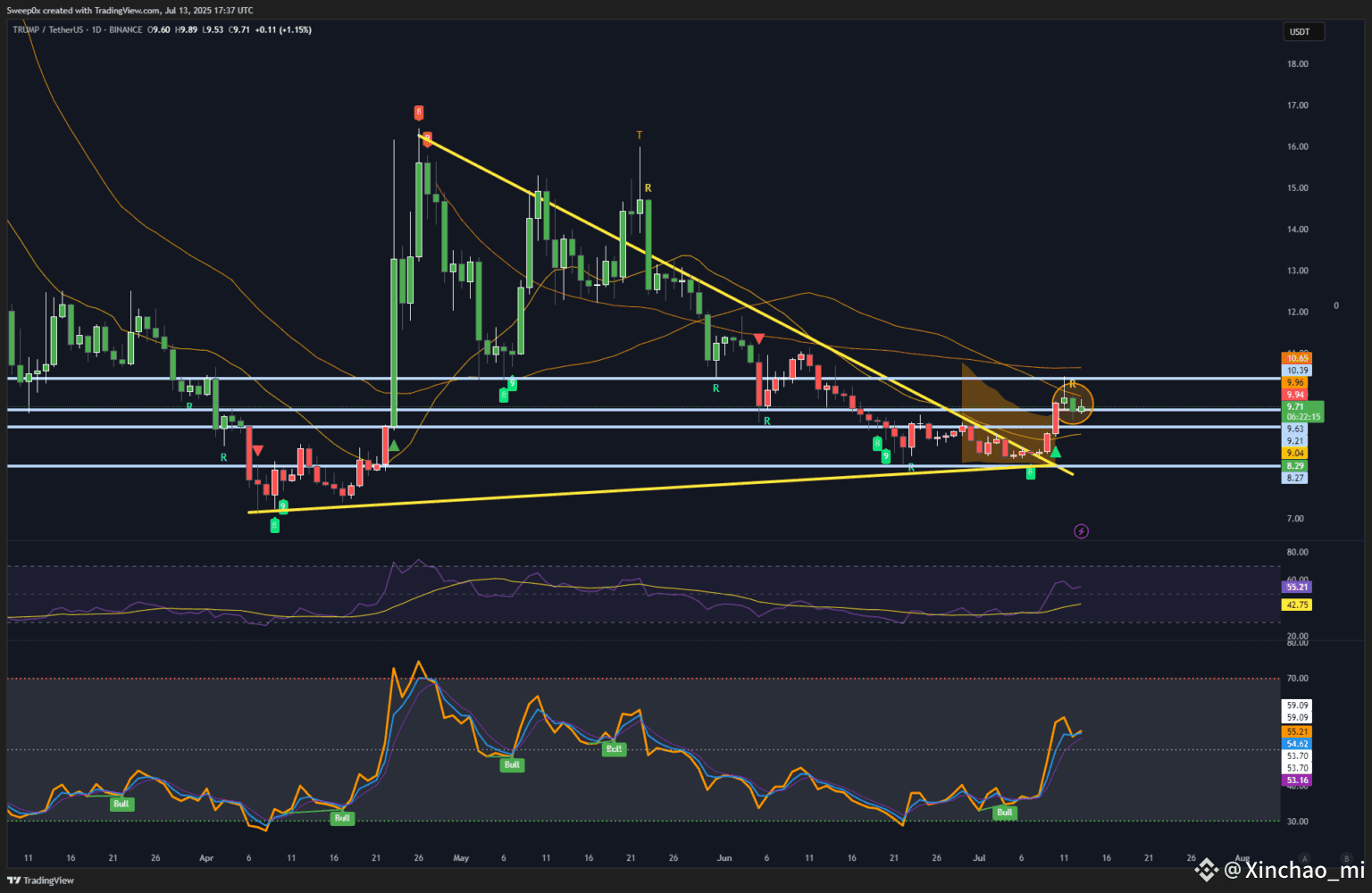Select the green up-triangle marker in July

tap(1056, 453)
